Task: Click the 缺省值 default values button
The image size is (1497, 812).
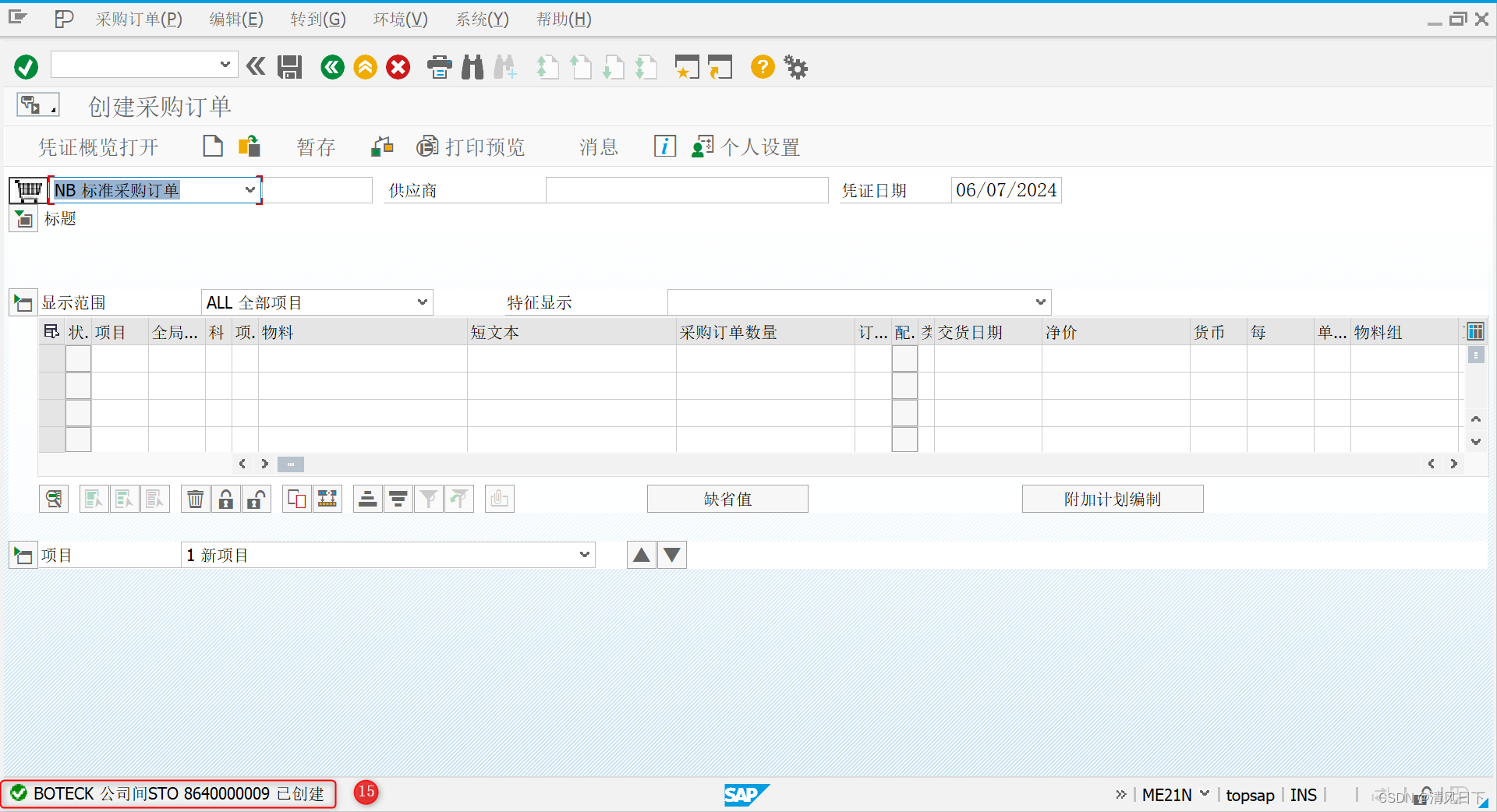Action: (727, 499)
